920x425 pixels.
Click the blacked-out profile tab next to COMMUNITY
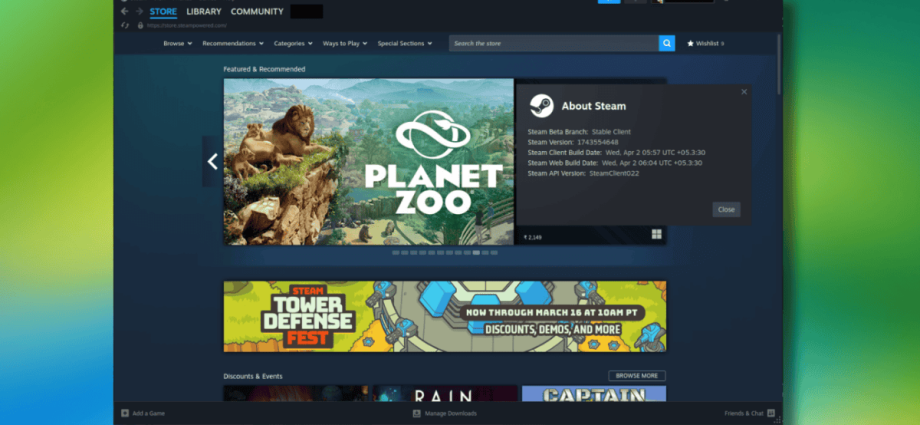306,11
